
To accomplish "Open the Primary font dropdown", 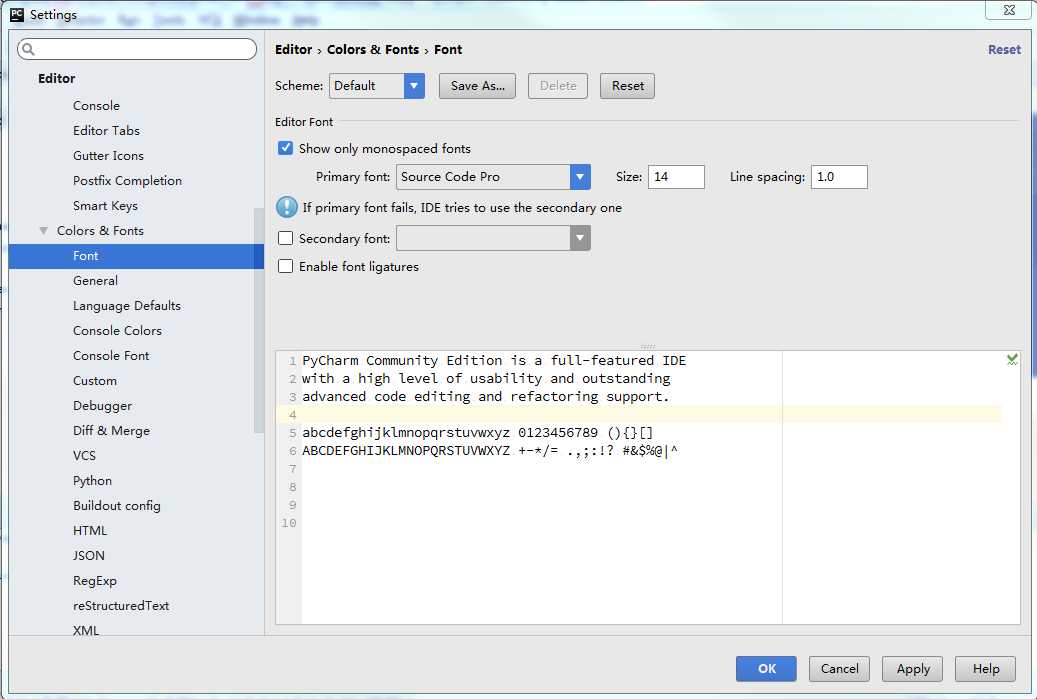I will coord(580,177).
